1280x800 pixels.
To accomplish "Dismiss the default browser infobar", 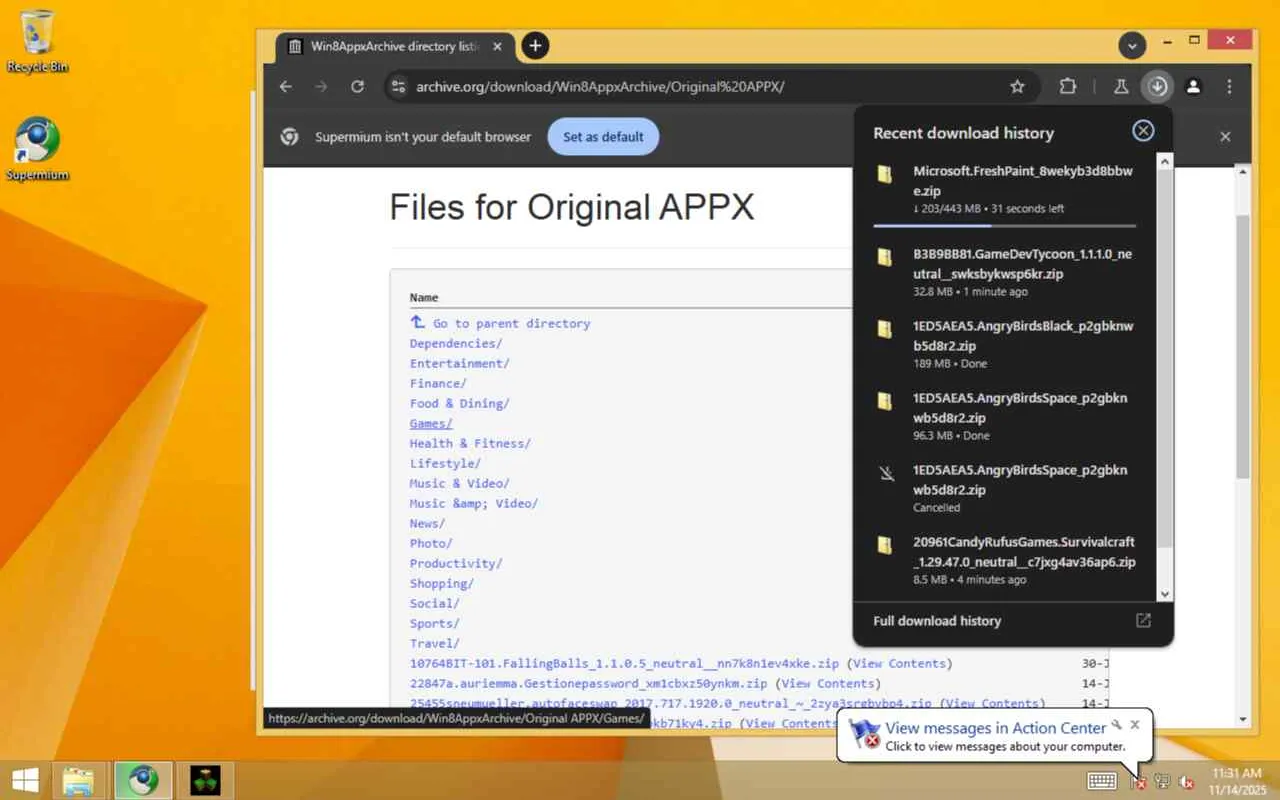I will tap(1225, 137).
